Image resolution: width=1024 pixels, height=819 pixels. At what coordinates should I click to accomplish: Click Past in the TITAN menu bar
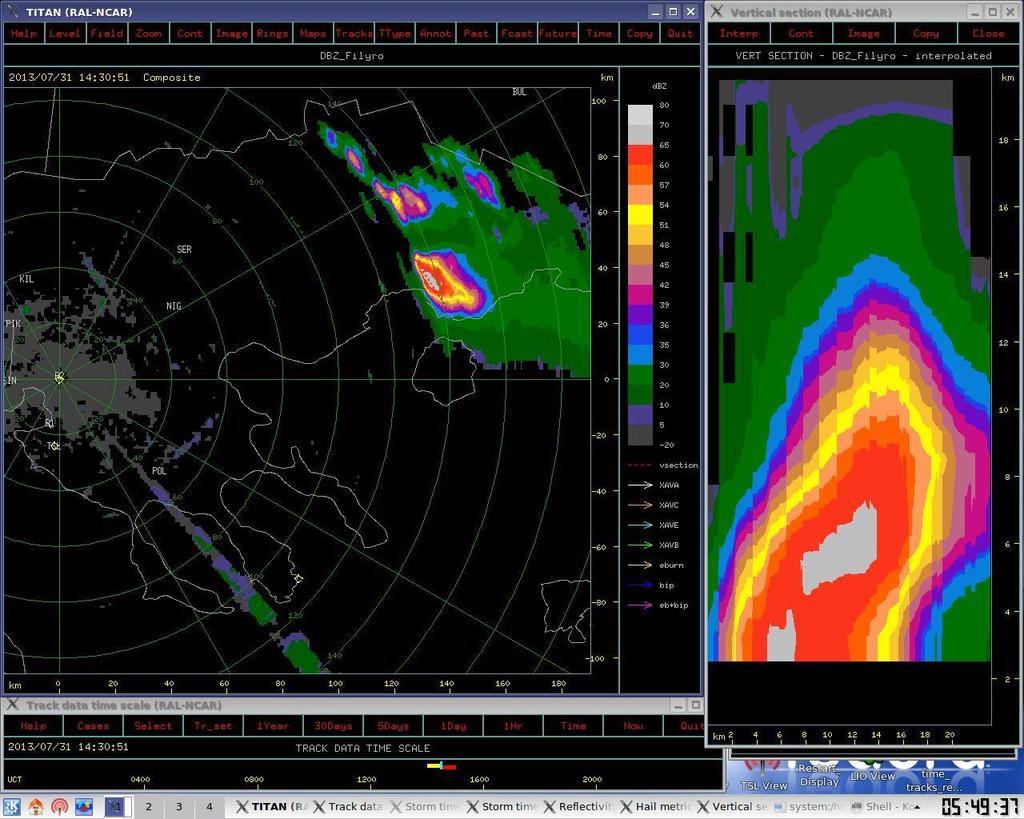tap(476, 33)
